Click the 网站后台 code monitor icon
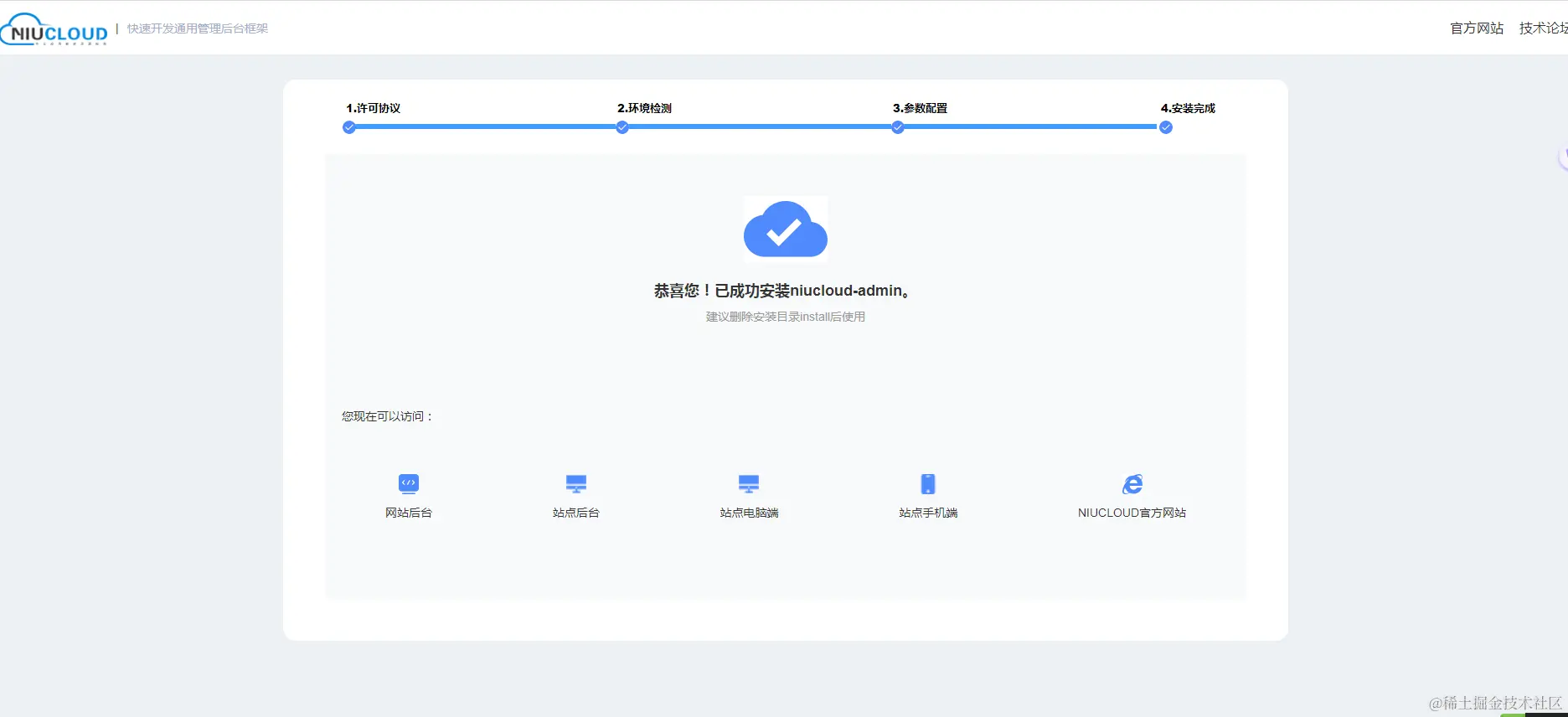 pyautogui.click(x=409, y=483)
